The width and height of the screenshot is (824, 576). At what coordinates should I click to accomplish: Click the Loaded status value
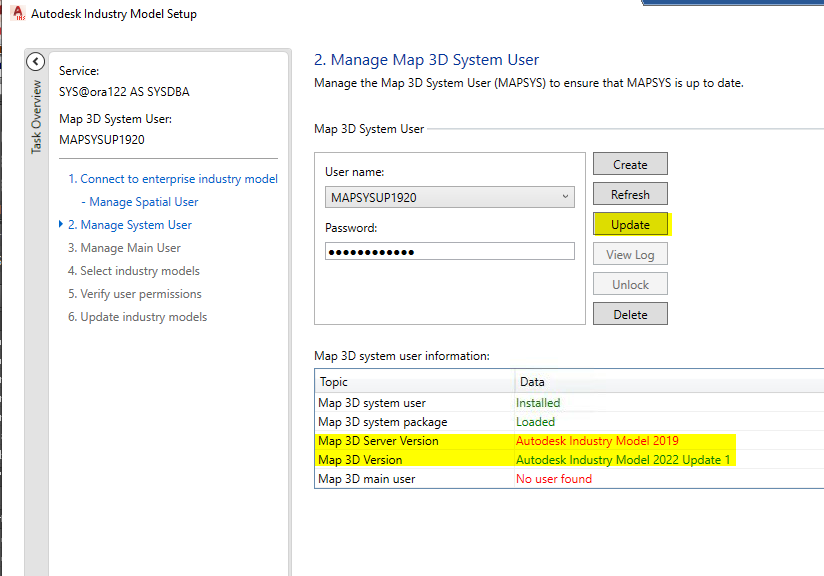tap(535, 421)
